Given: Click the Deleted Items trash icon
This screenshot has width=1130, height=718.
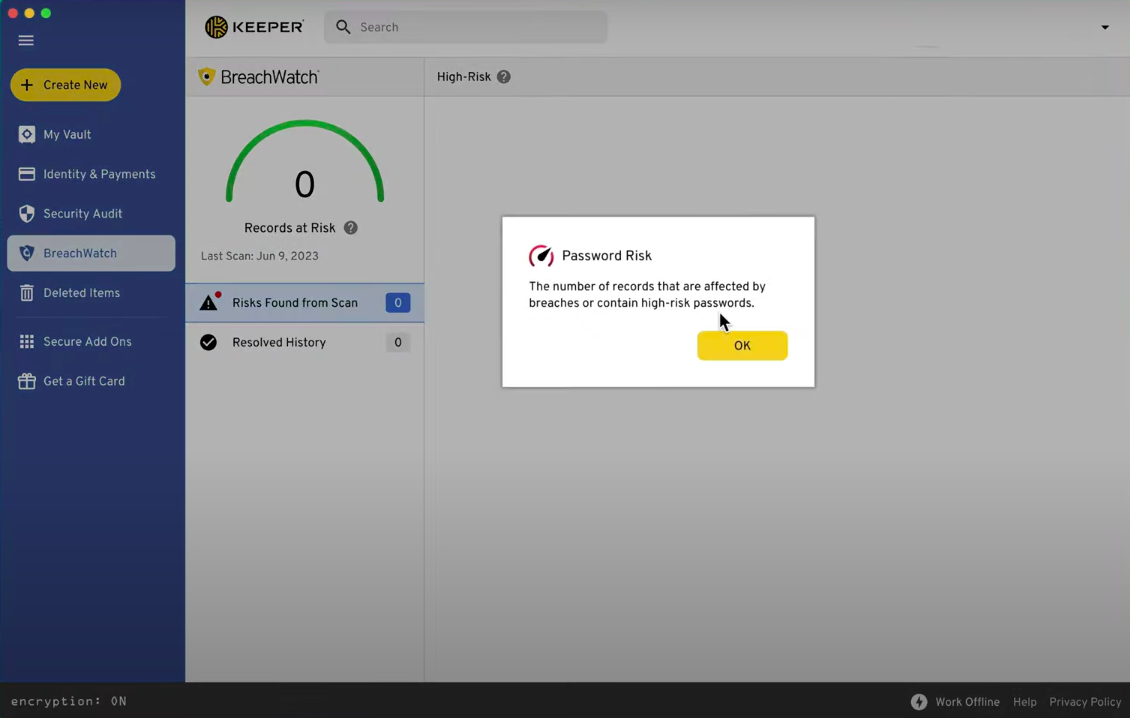Looking at the screenshot, I should pos(27,293).
